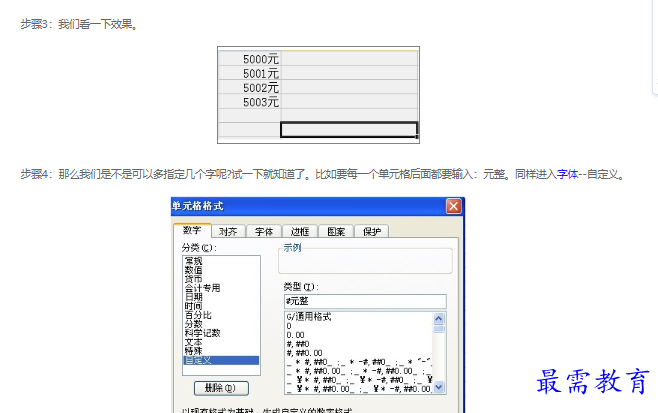Select 文本 in category list

(x=221, y=342)
